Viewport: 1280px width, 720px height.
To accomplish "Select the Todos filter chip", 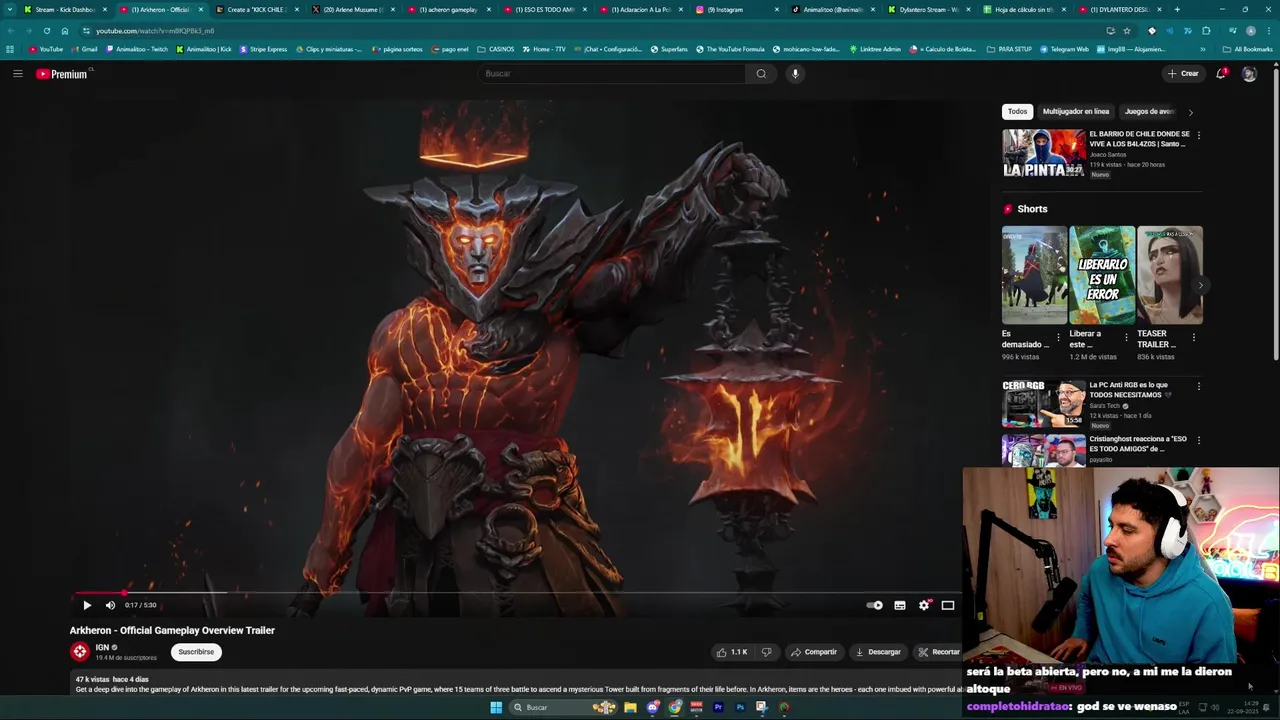I will (1017, 111).
